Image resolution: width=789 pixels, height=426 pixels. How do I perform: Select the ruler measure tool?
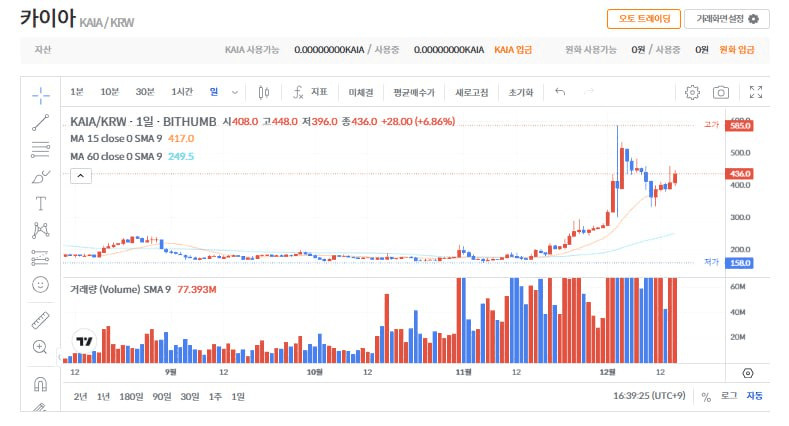click(x=41, y=320)
